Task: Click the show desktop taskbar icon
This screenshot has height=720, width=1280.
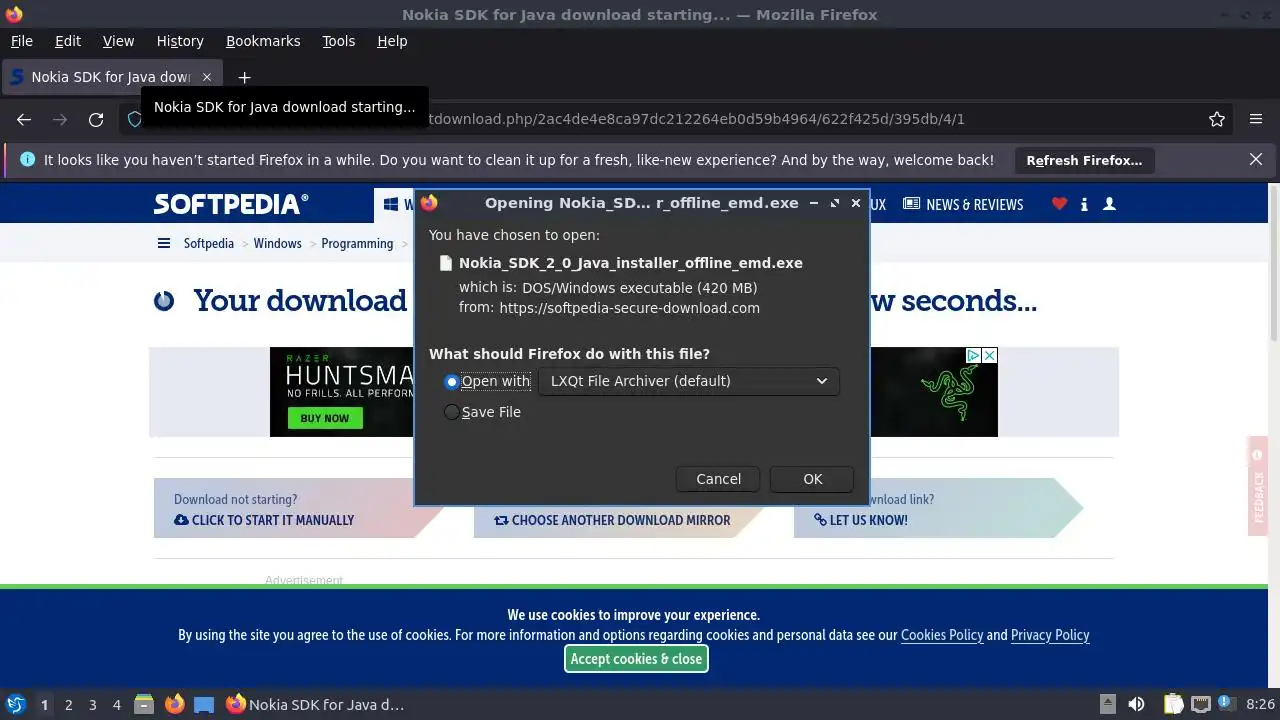Action: pyautogui.click(x=204, y=705)
